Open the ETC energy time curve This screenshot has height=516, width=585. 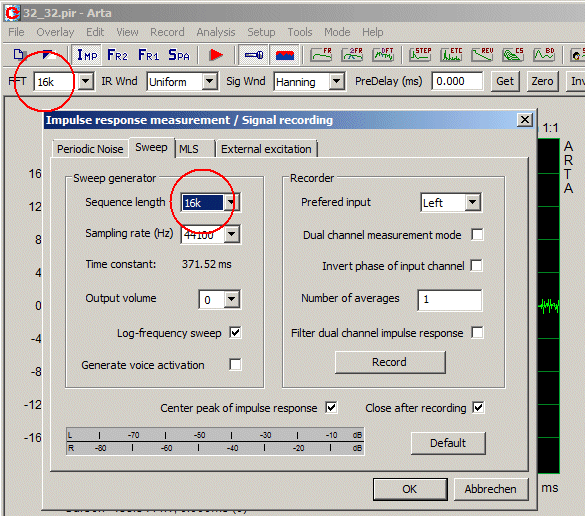click(x=451, y=55)
